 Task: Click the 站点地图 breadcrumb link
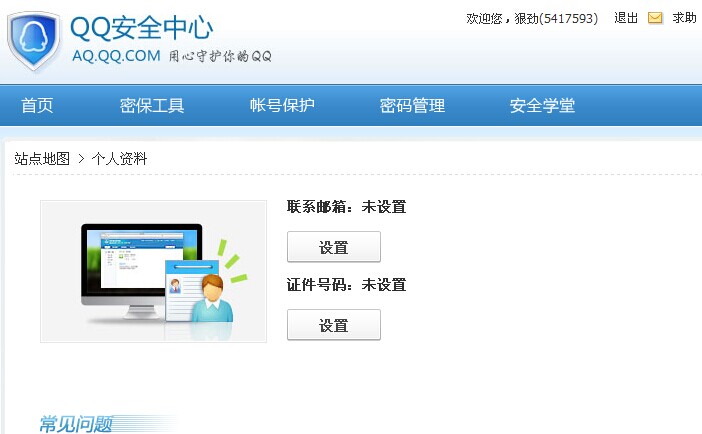tap(42, 159)
